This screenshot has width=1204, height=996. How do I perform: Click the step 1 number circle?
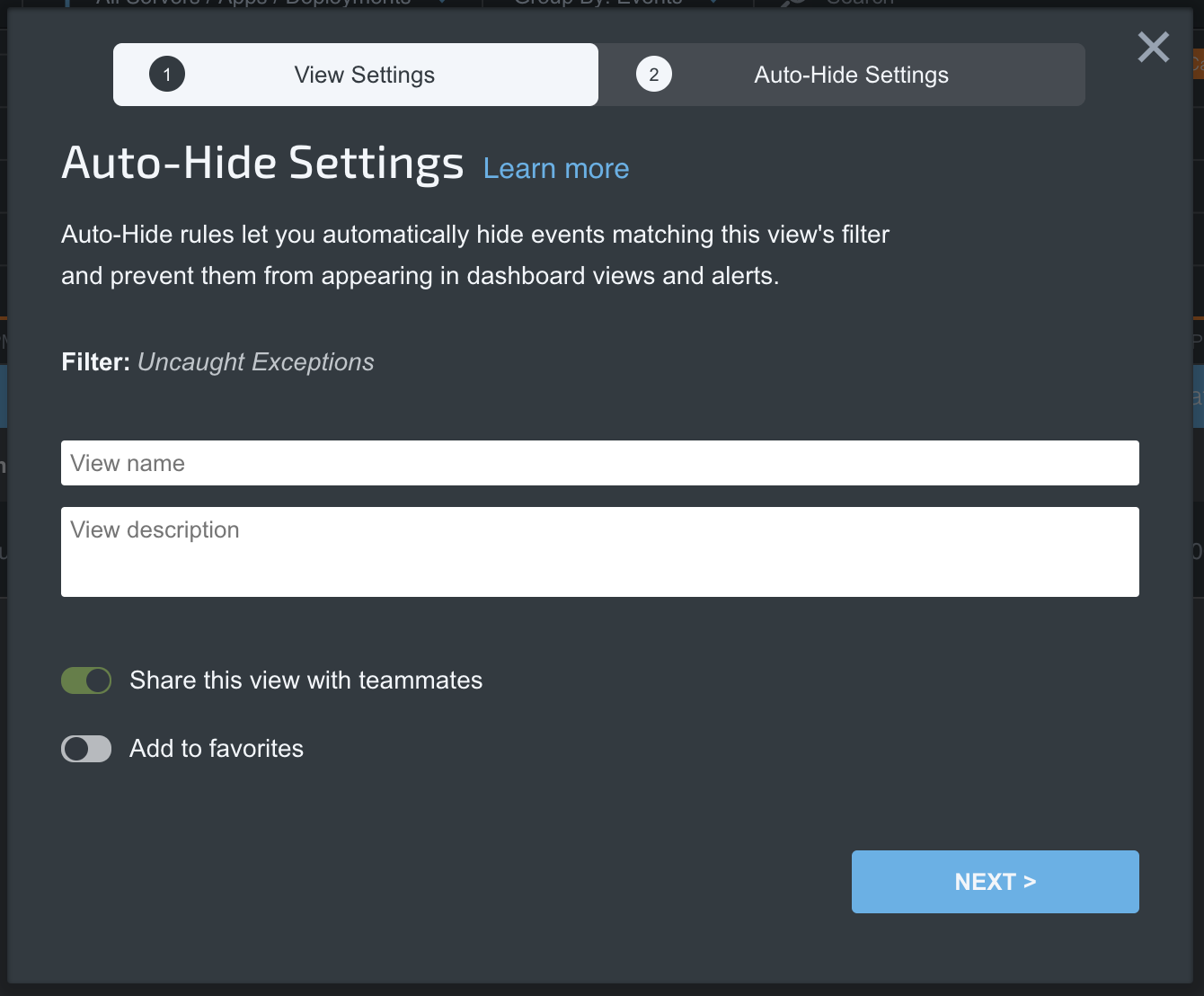click(x=167, y=75)
